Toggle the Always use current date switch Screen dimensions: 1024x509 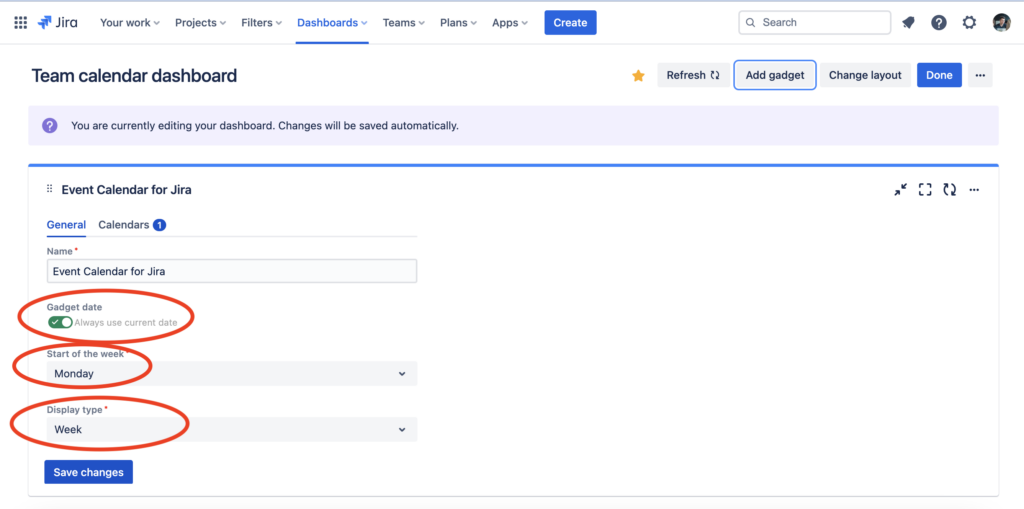click(60, 323)
